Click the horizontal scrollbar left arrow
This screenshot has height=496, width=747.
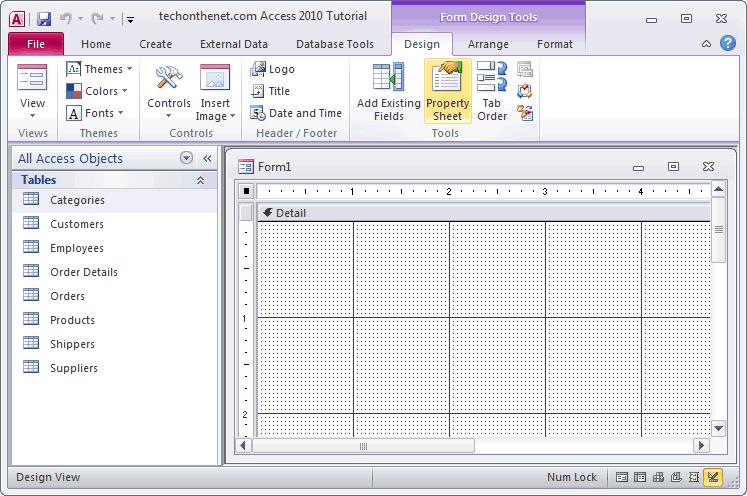point(243,446)
